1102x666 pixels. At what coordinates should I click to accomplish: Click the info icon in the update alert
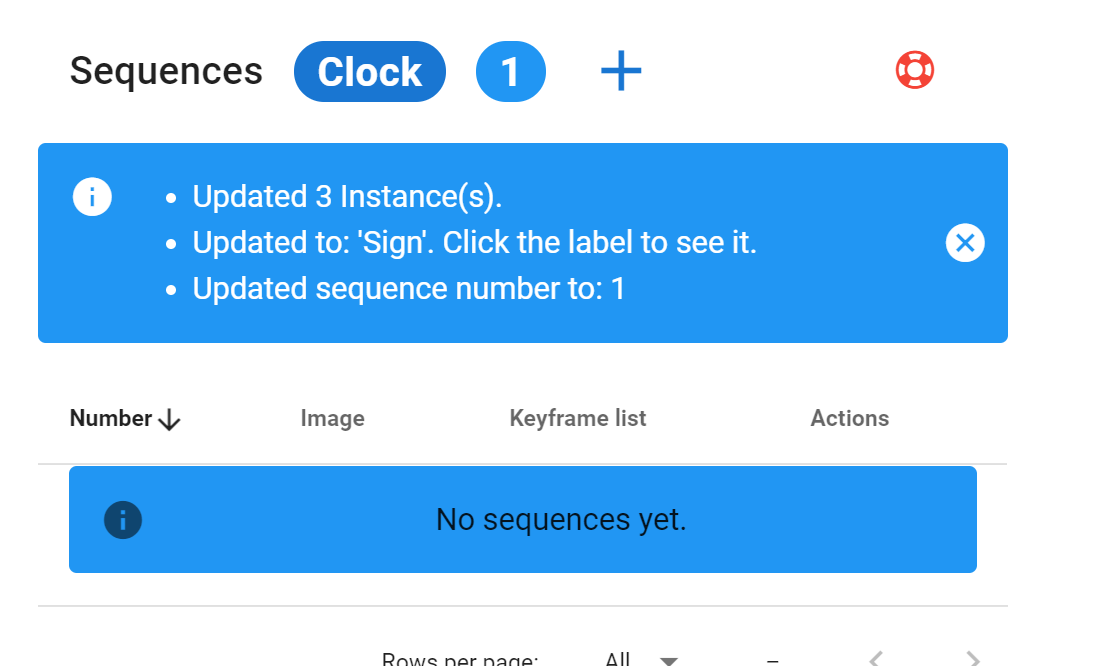coord(92,197)
